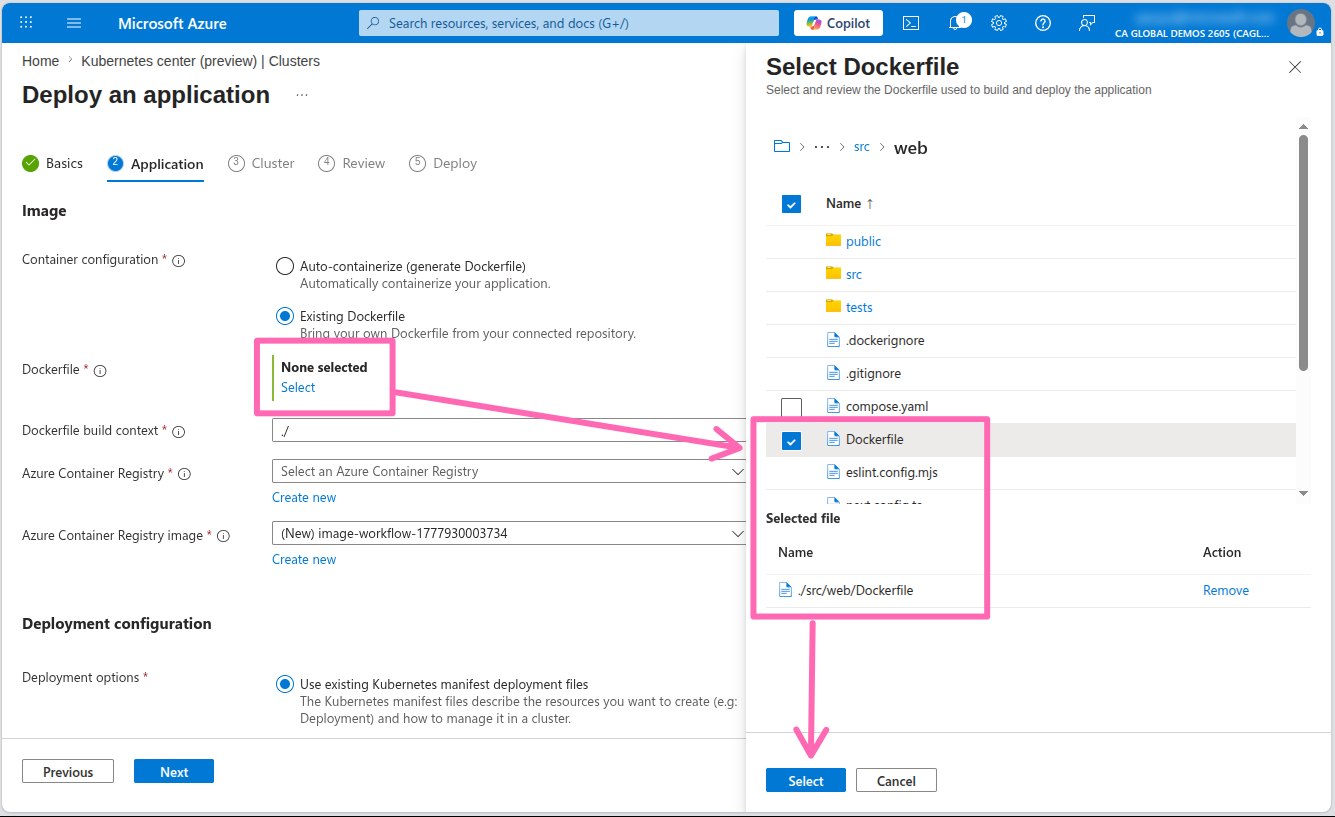The image size is (1335, 817).
Task: Show info for Azure Container Registry
Action: [x=184, y=475]
